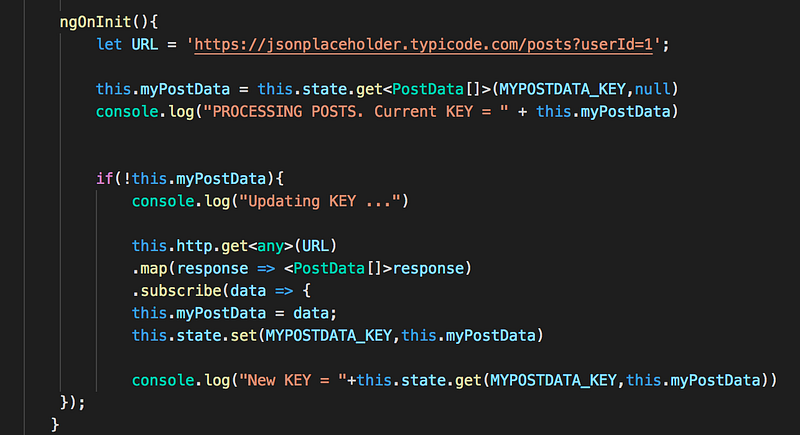Click PostData type in the map line

[329, 268]
